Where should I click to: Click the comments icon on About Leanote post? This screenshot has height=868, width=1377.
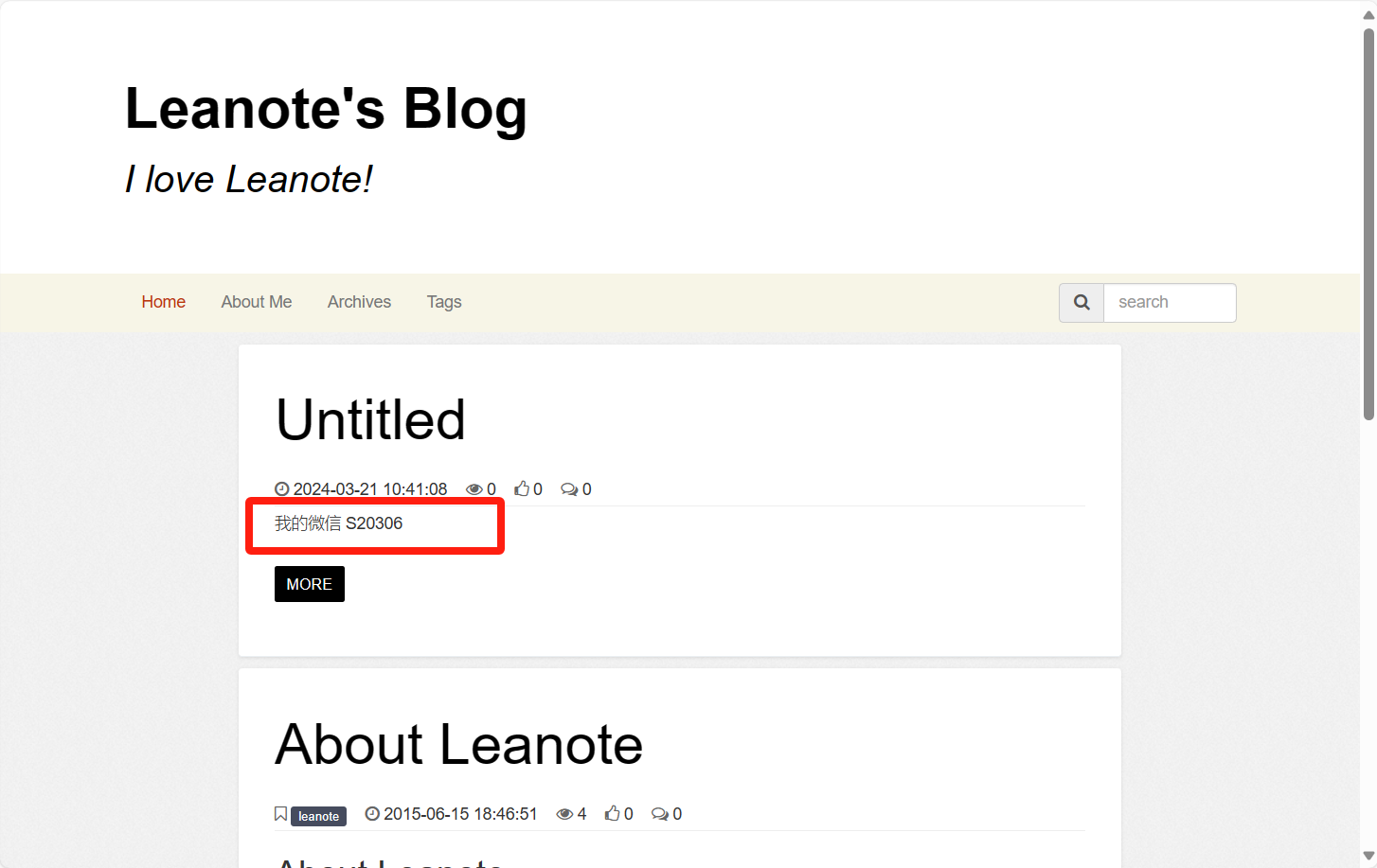coord(660,814)
